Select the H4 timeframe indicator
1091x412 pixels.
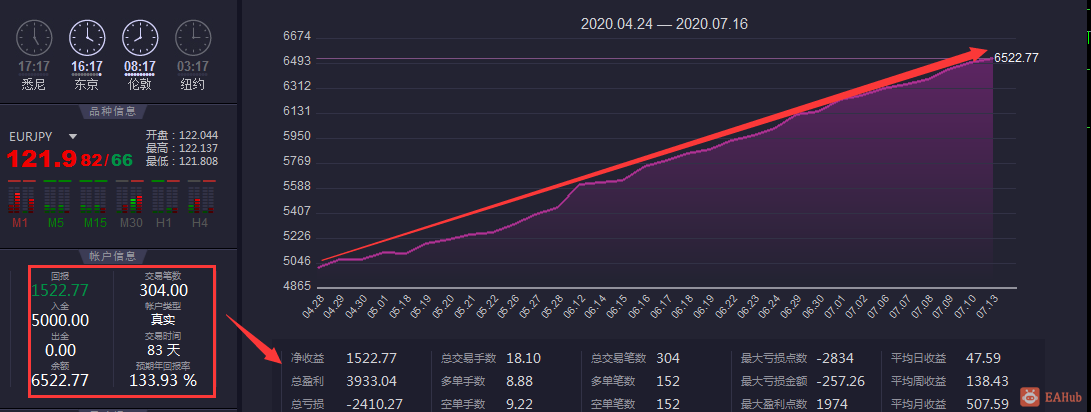pyautogui.click(x=200, y=223)
